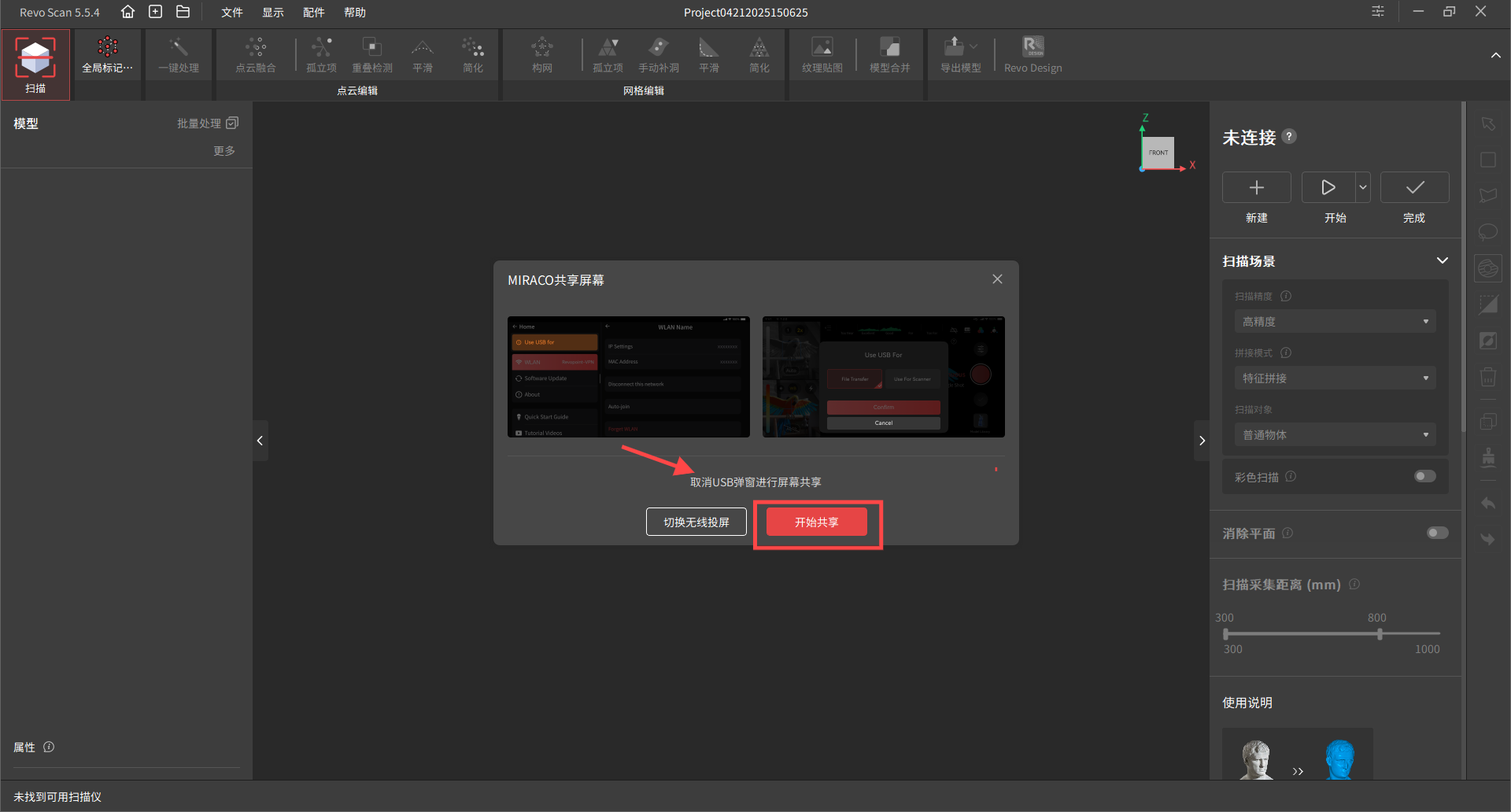Launch Revo Design
This screenshot has width=1511, height=812.
[1033, 56]
